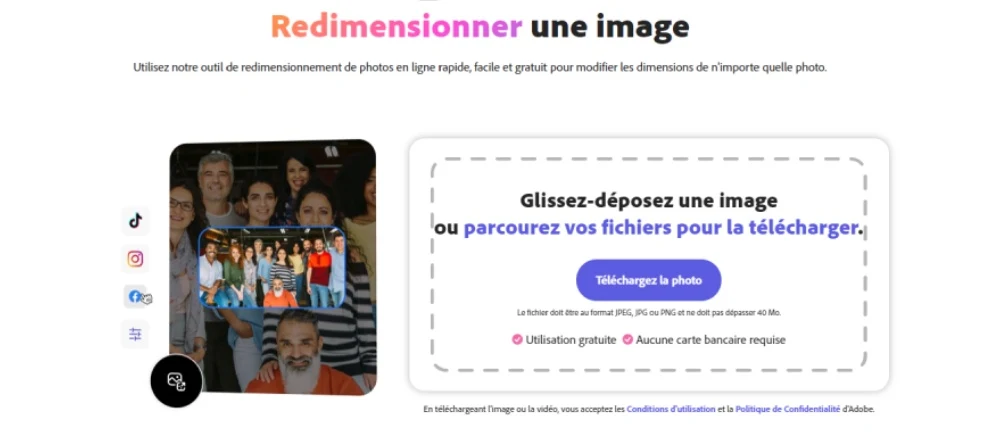Select the TikTok size preset icon
The height and width of the screenshot is (444, 1000).
pos(135,221)
